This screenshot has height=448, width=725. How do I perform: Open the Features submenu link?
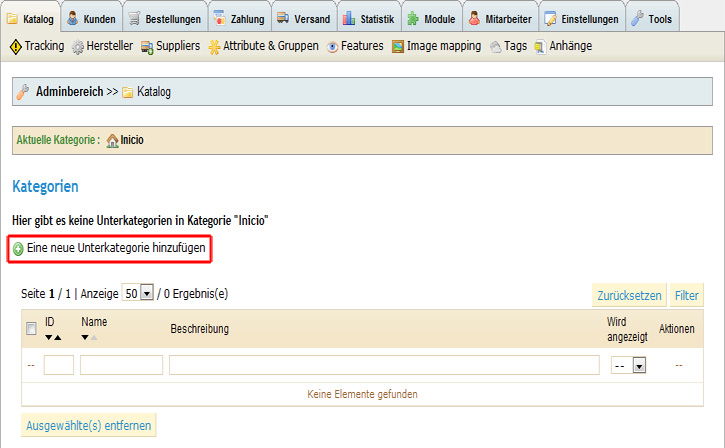[x=362, y=46]
